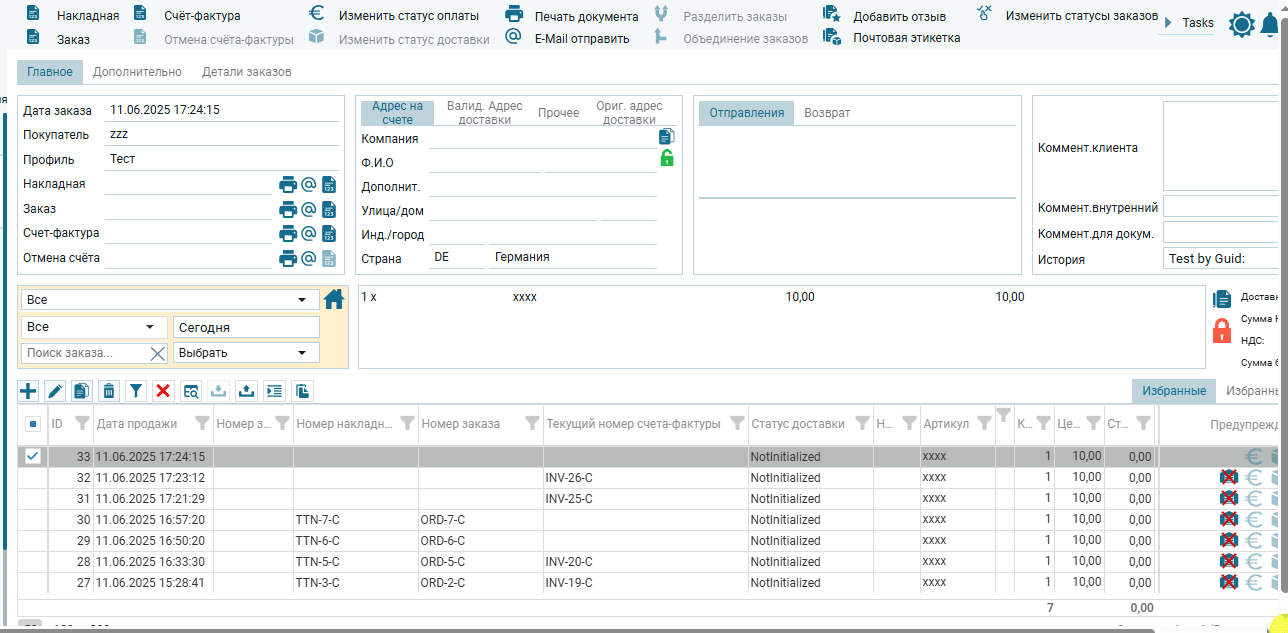Screen dimensions: 1288x633
Task: Open filter for Статус доставки column
Action: pos(861,424)
